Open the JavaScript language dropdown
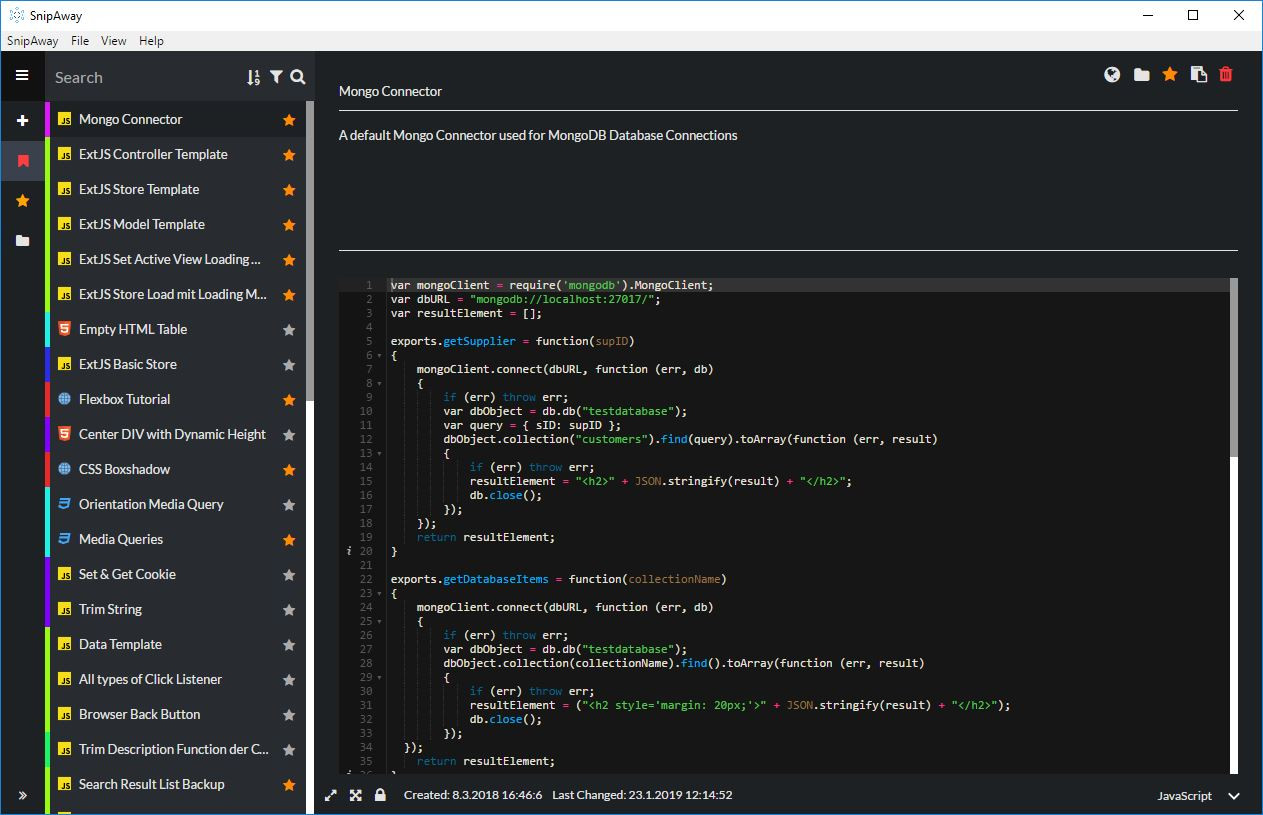The image size is (1263, 815). coord(1198,796)
